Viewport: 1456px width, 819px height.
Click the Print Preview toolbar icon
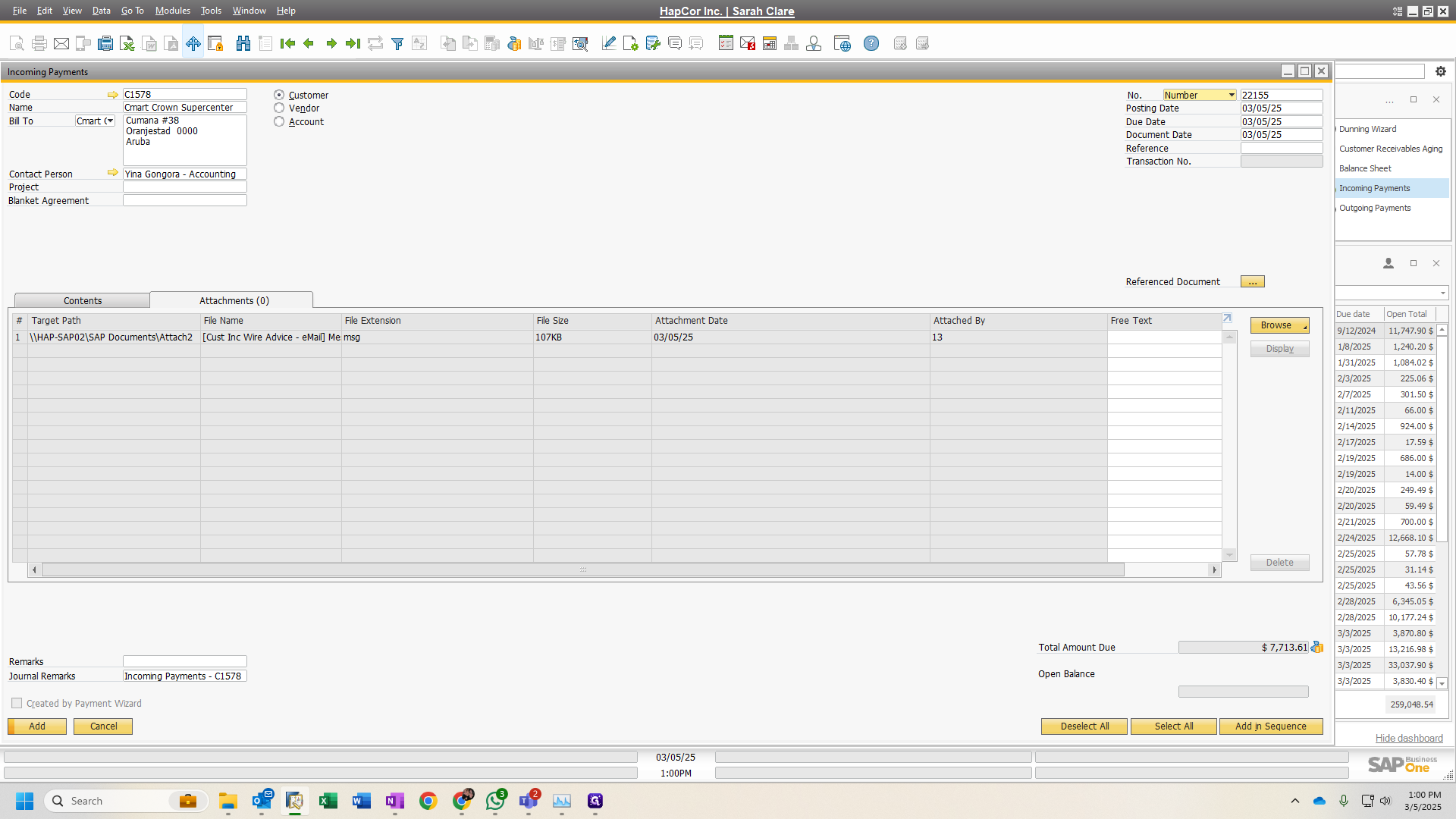pyautogui.click(x=17, y=43)
